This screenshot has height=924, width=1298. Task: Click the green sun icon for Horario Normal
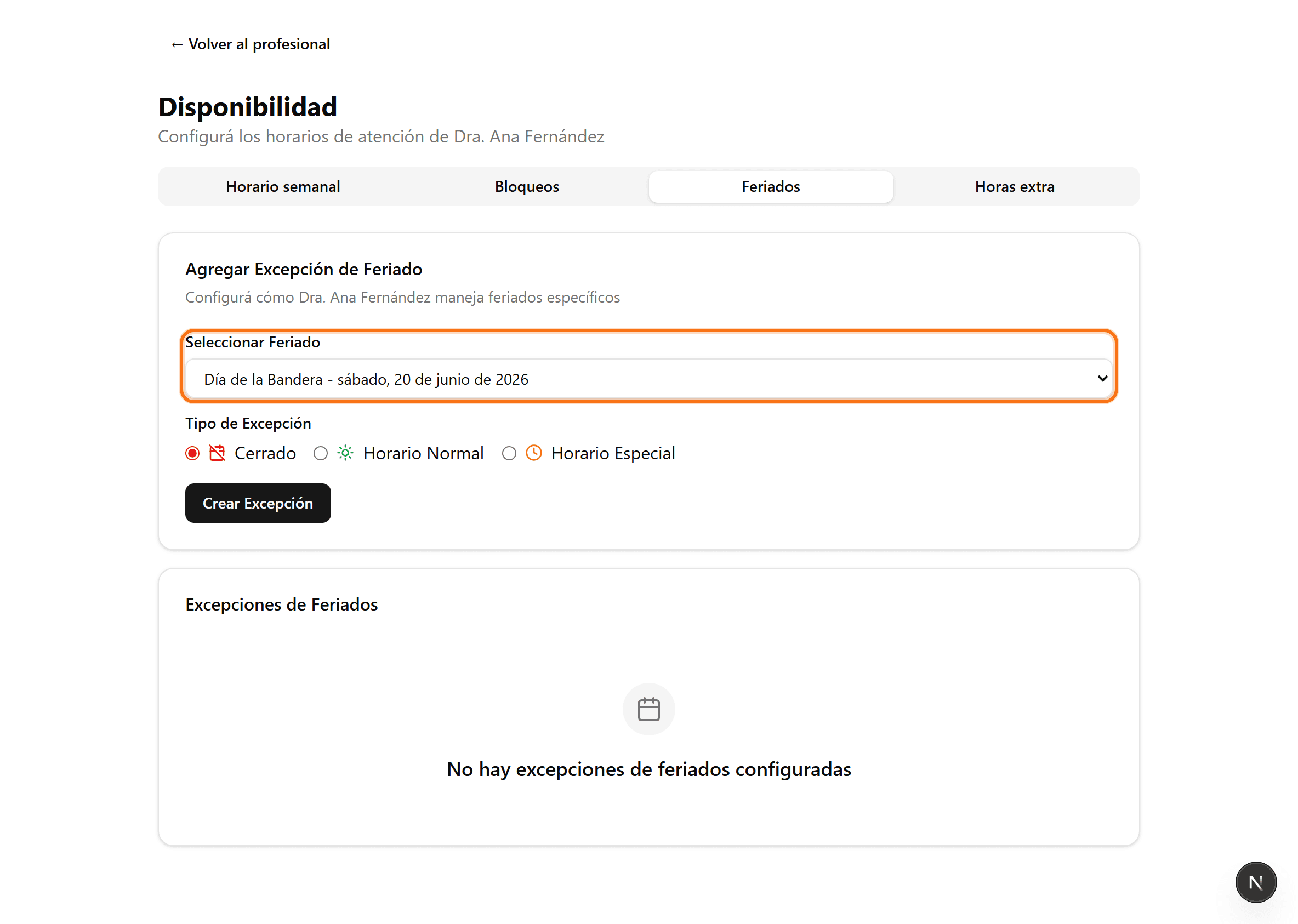(345, 453)
